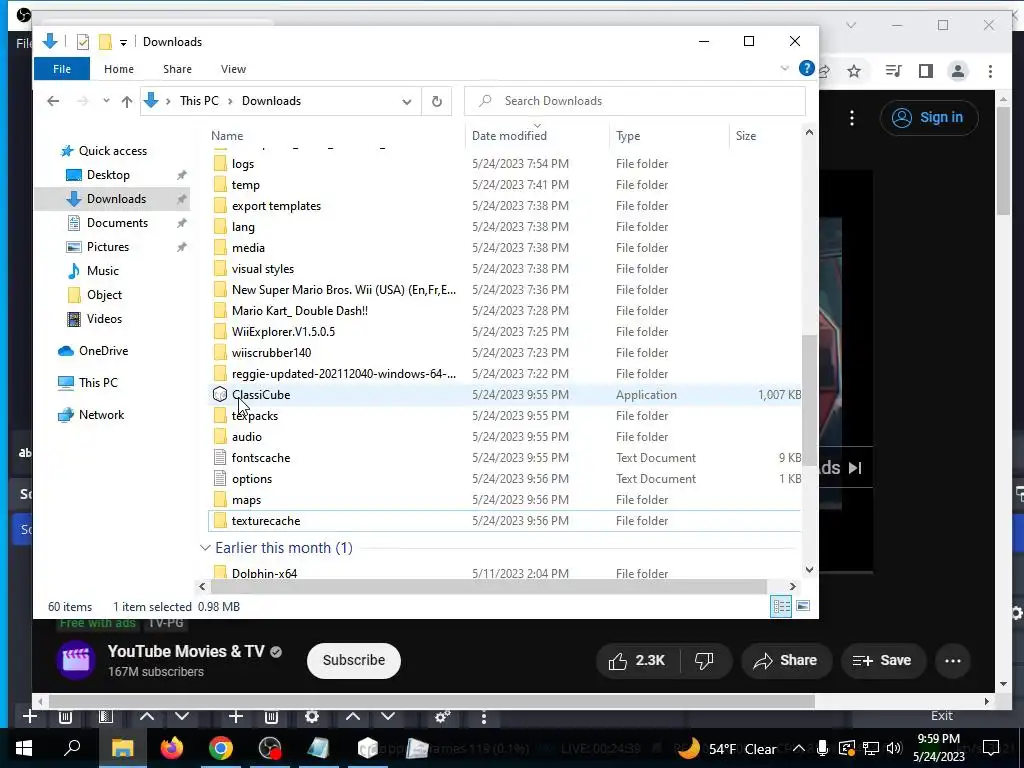1024x768 pixels.
Task: Collapse the Earlier this month group
Action: (205, 548)
